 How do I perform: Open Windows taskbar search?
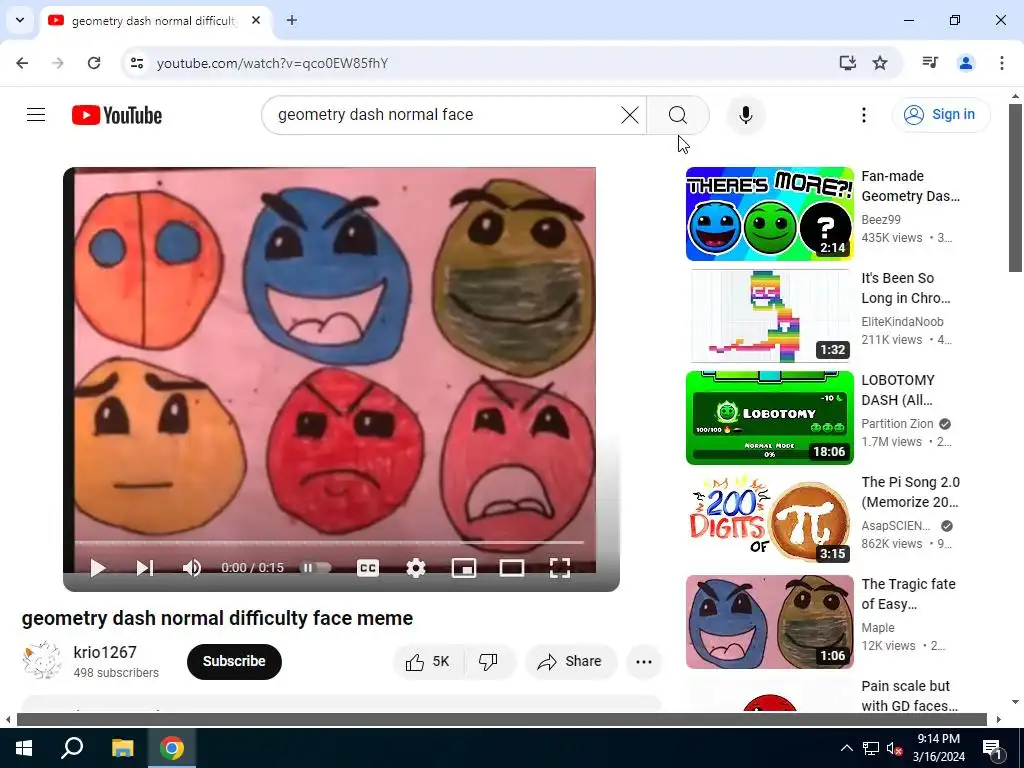(x=72, y=748)
